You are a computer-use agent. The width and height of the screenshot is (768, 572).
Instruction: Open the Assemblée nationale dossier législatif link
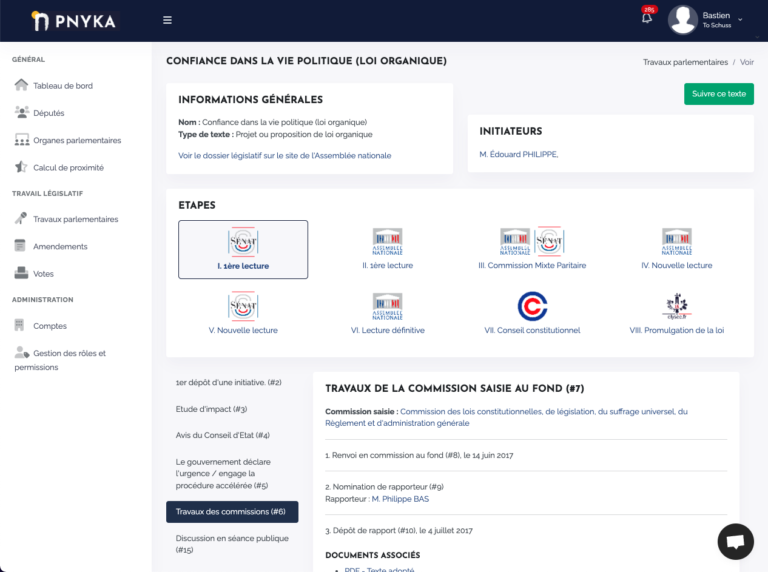285,156
